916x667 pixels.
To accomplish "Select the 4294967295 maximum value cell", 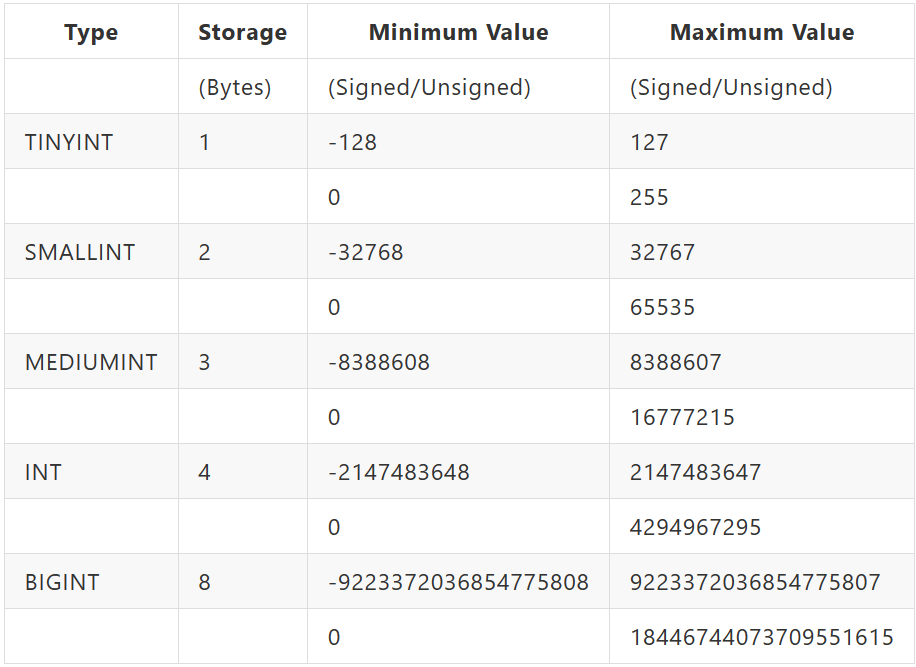I will coord(695,527).
